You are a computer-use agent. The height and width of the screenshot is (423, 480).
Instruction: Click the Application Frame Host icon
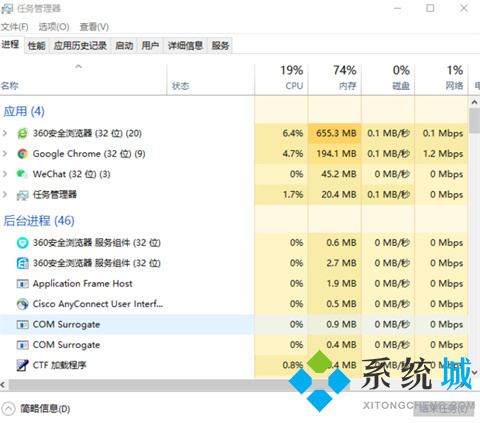pyautogui.click(x=22, y=284)
